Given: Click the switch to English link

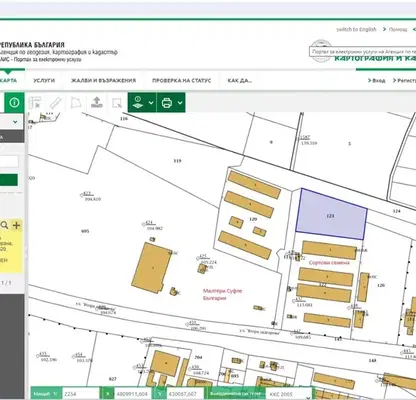Looking at the screenshot, I should pos(356,29).
